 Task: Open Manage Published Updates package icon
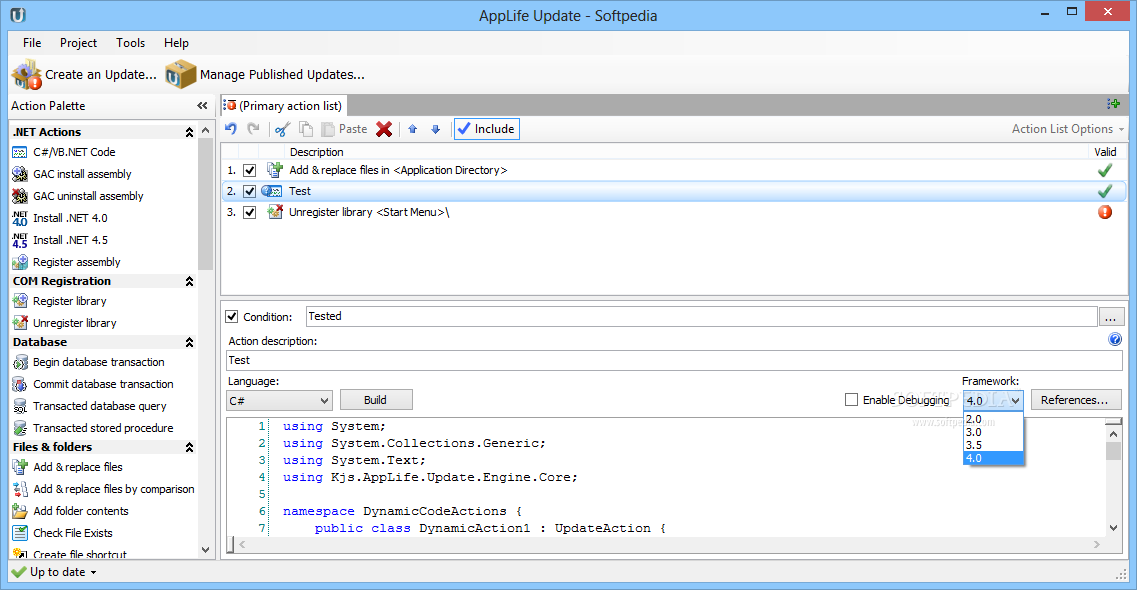(181, 75)
